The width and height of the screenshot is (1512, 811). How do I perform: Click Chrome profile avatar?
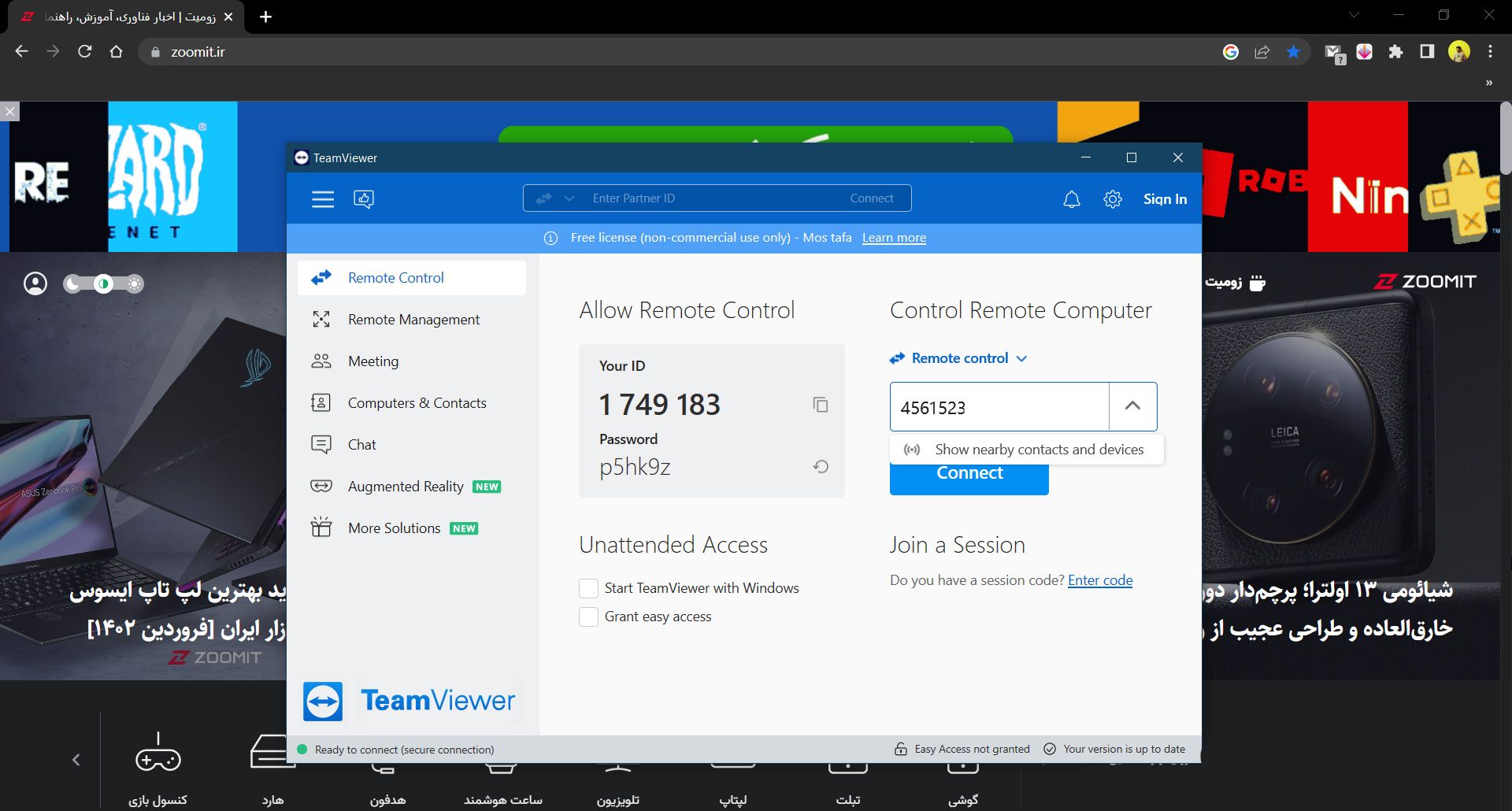point(1459,52)
